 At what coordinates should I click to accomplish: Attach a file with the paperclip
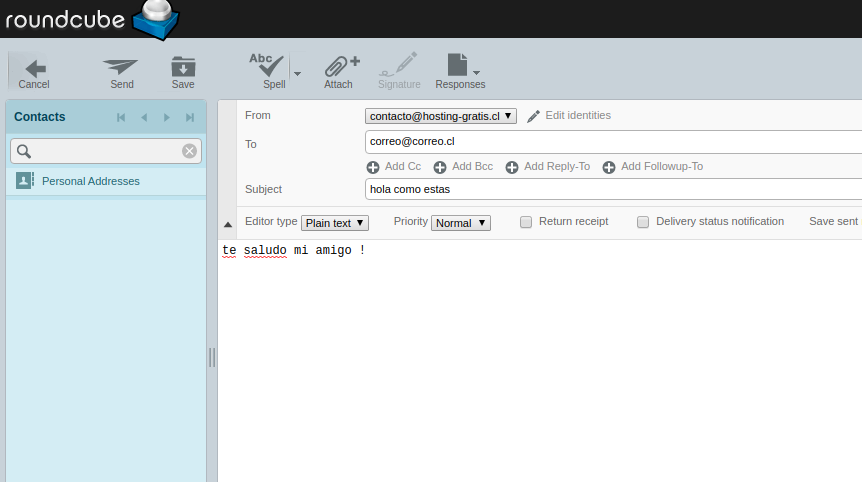coord(340,71)
